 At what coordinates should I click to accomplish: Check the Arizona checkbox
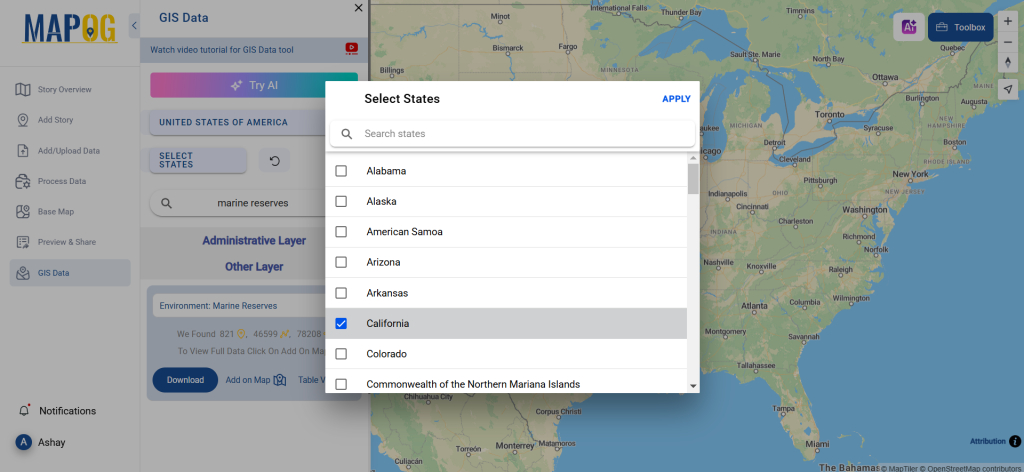pos(341,262)
